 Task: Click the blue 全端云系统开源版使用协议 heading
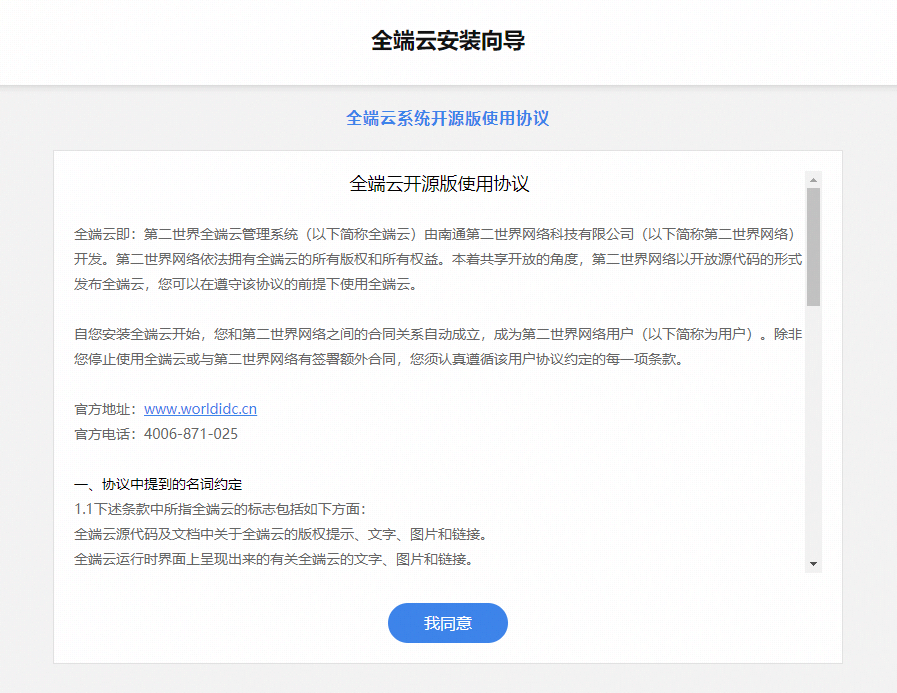tap(447, 118)
